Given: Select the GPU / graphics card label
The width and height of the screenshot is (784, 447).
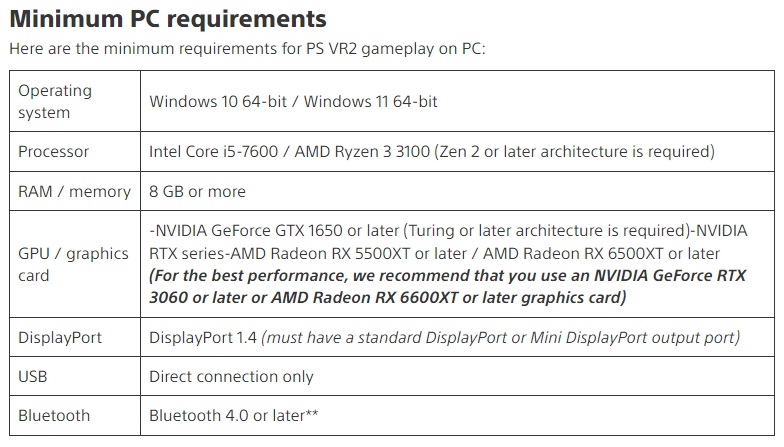Looking at the screenshot, I should [x=74, y=264].
